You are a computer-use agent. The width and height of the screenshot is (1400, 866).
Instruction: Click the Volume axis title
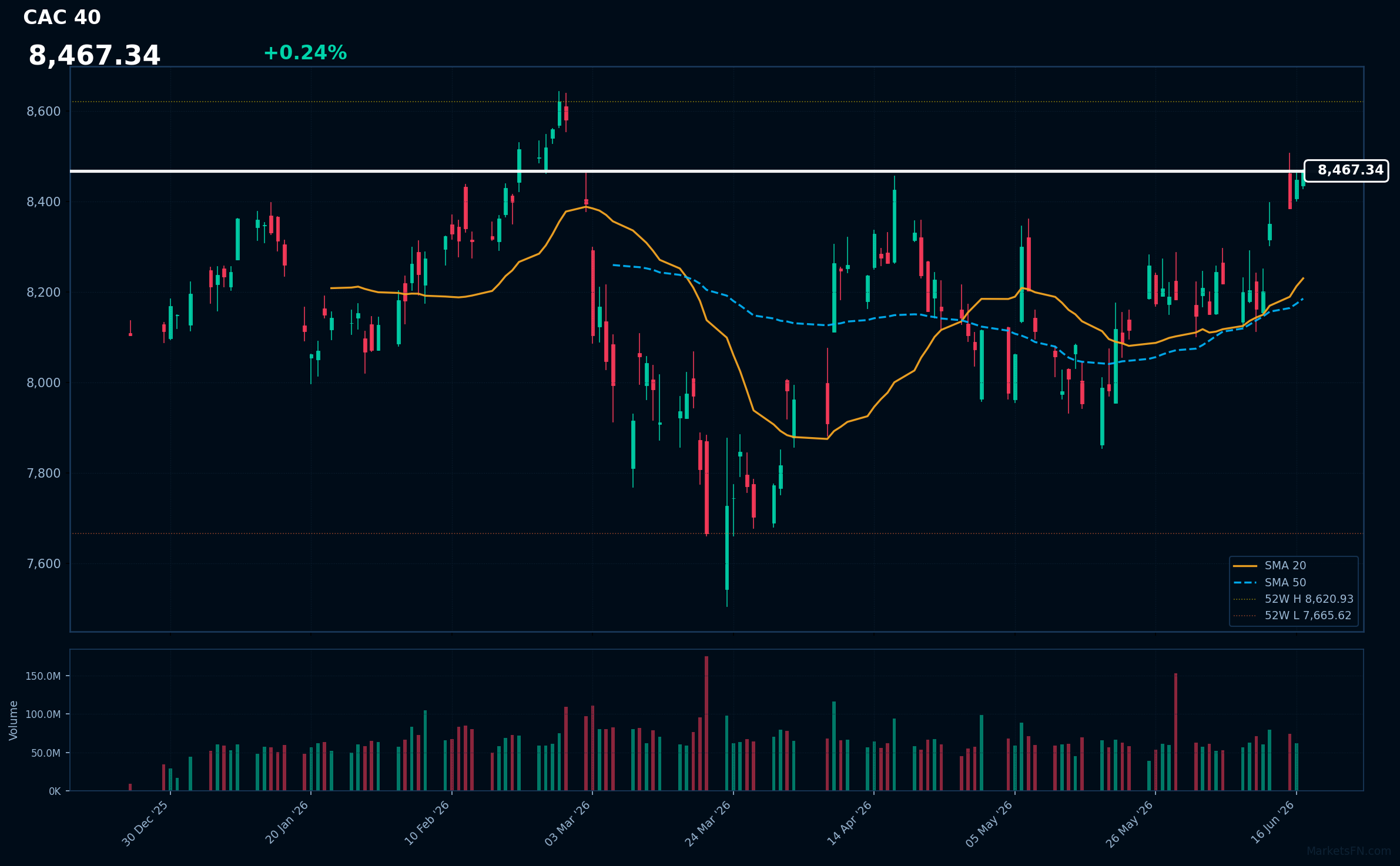pos(14,720)
